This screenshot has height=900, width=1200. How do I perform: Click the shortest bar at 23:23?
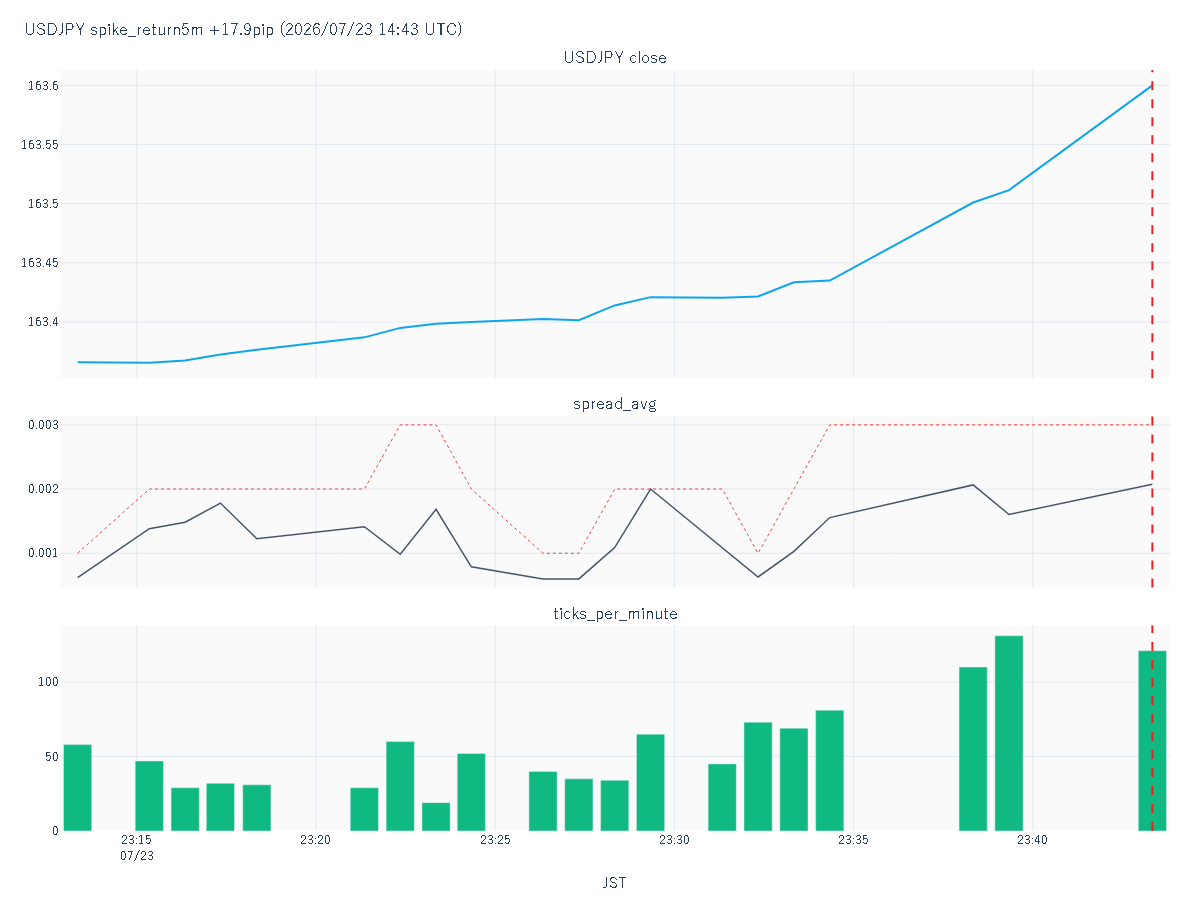point(436,816)
